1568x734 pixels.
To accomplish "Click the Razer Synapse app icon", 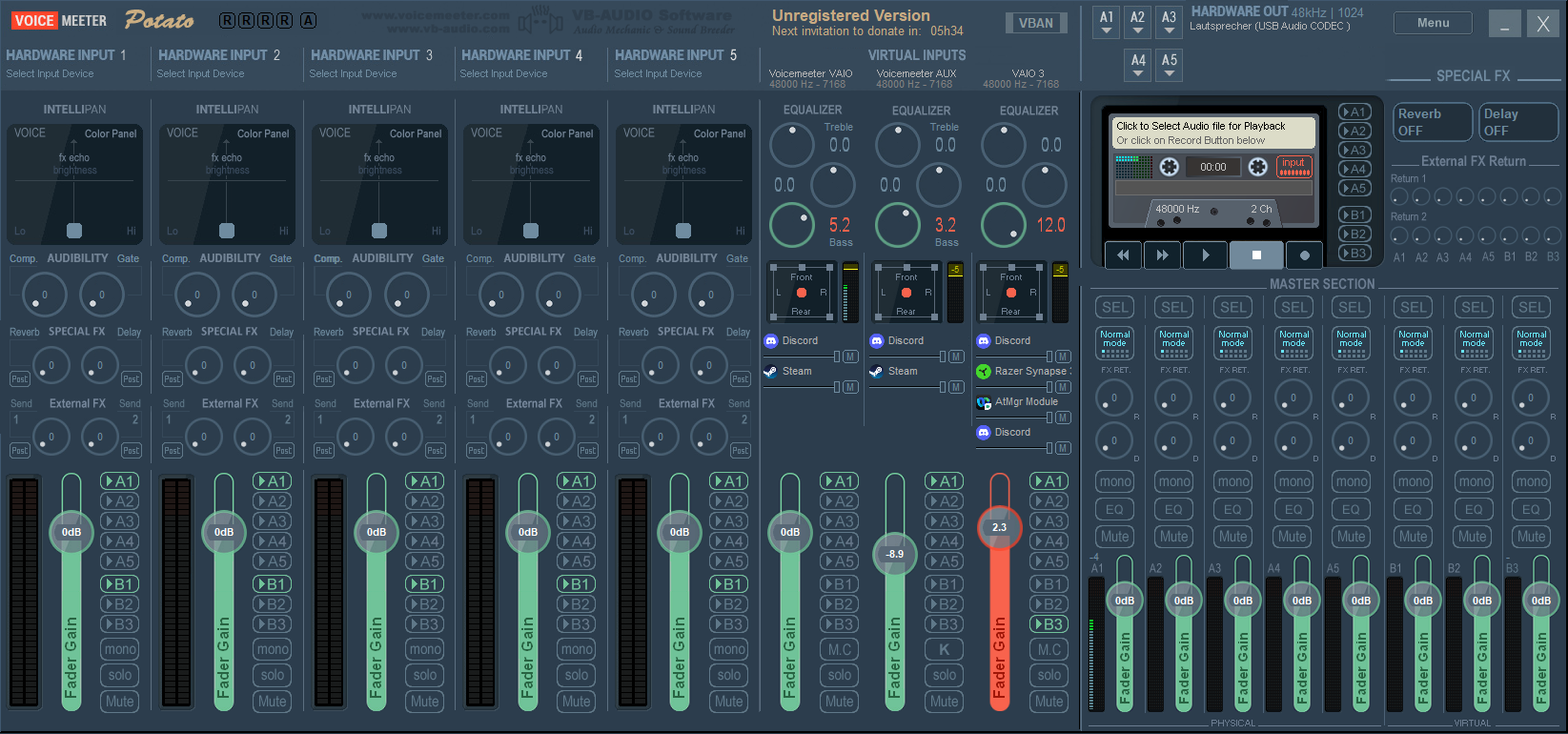I will click(x=984, y=372).
